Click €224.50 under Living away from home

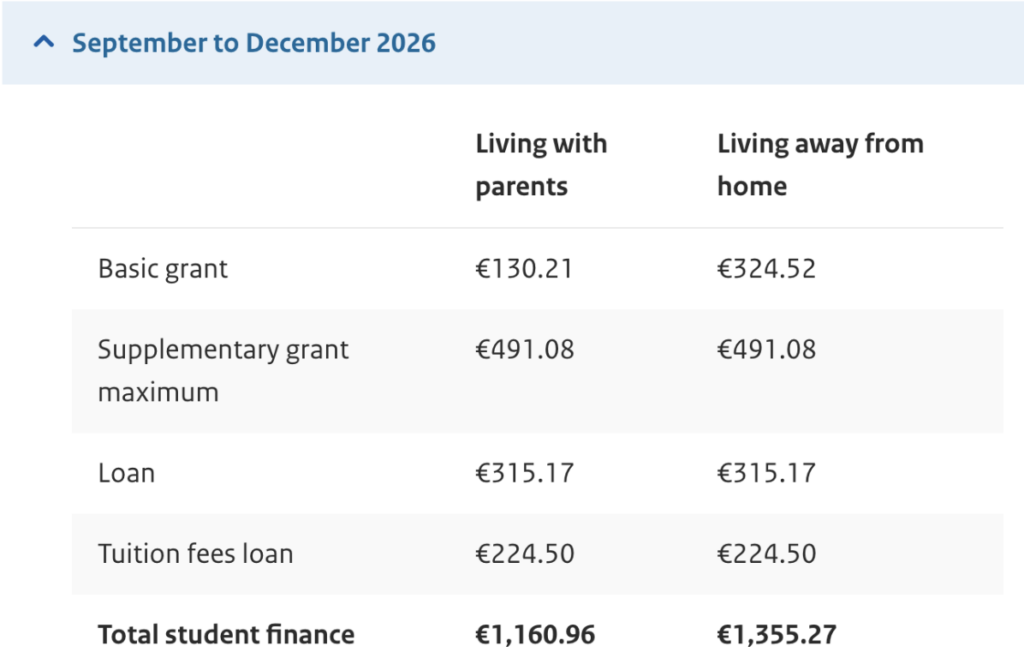point(766,553)
